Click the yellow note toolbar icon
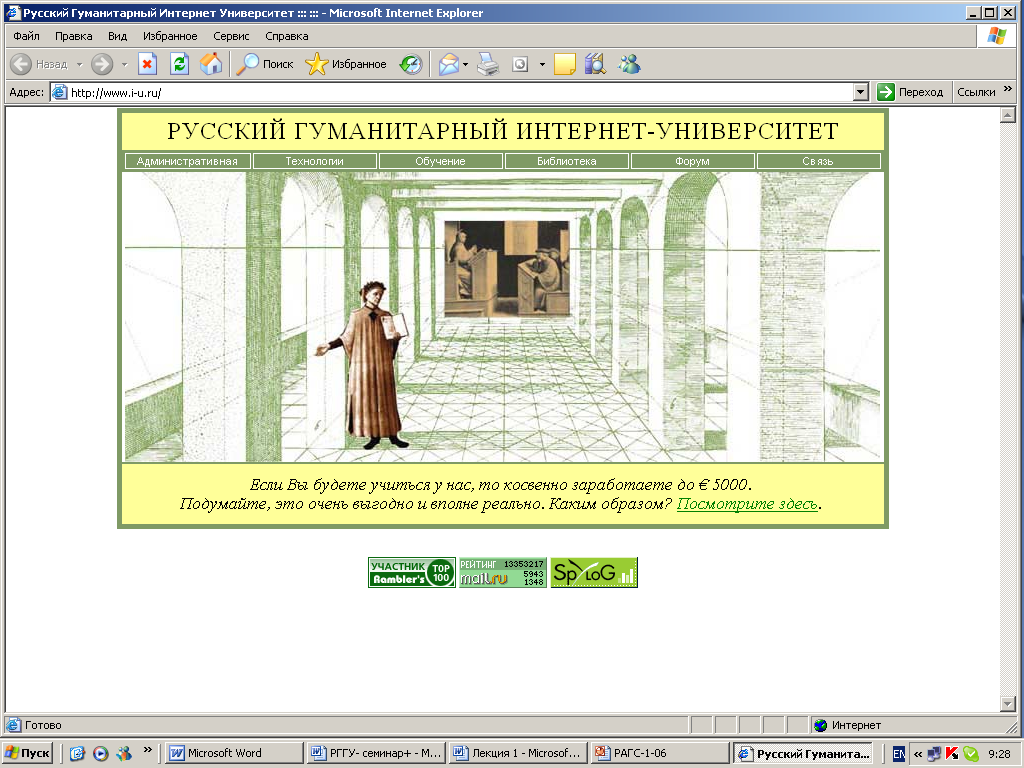 (564, 64)
